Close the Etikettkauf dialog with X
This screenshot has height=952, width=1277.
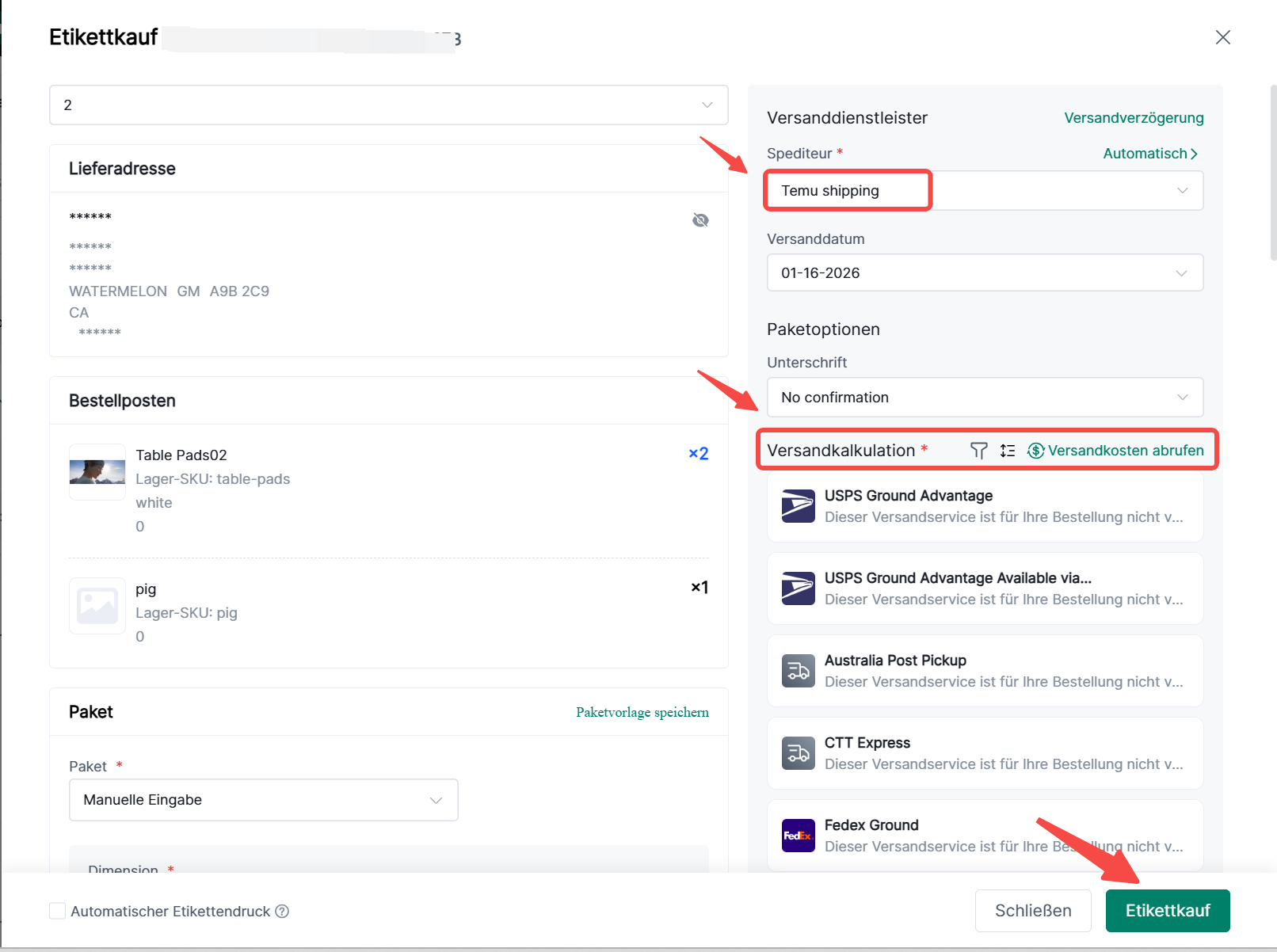click(x=1222, y=37)
